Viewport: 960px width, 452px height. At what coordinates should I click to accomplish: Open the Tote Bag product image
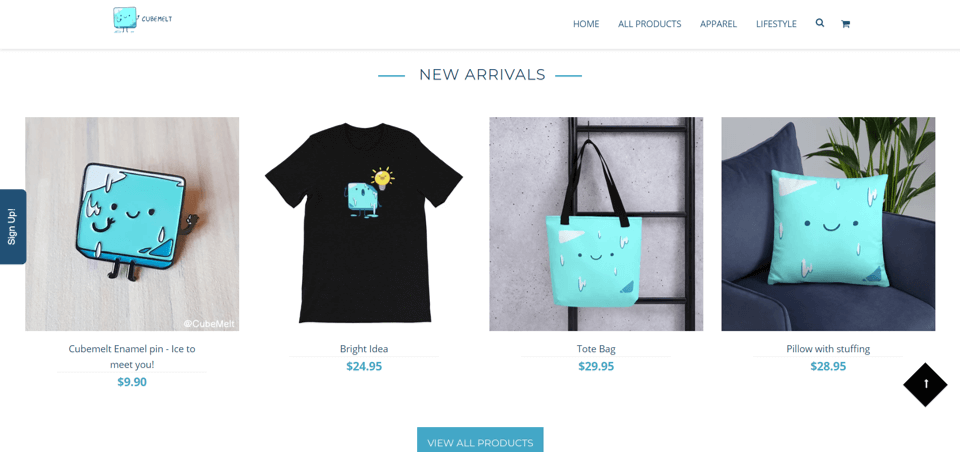596,224
